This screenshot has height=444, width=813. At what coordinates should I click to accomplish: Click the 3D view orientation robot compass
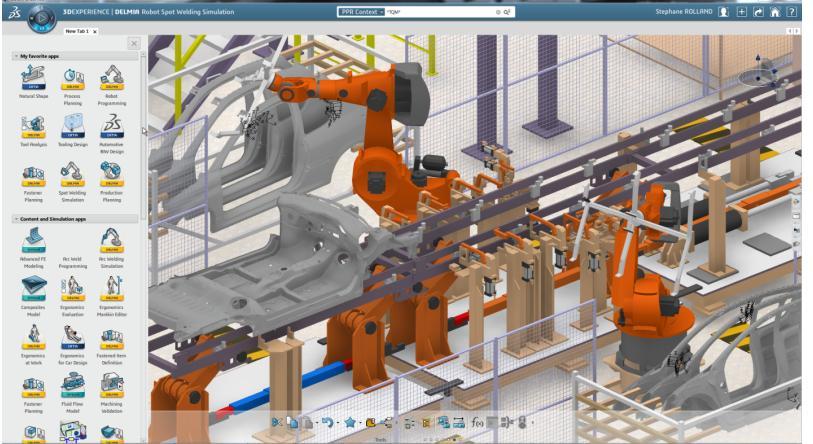(x=758, y=73)
